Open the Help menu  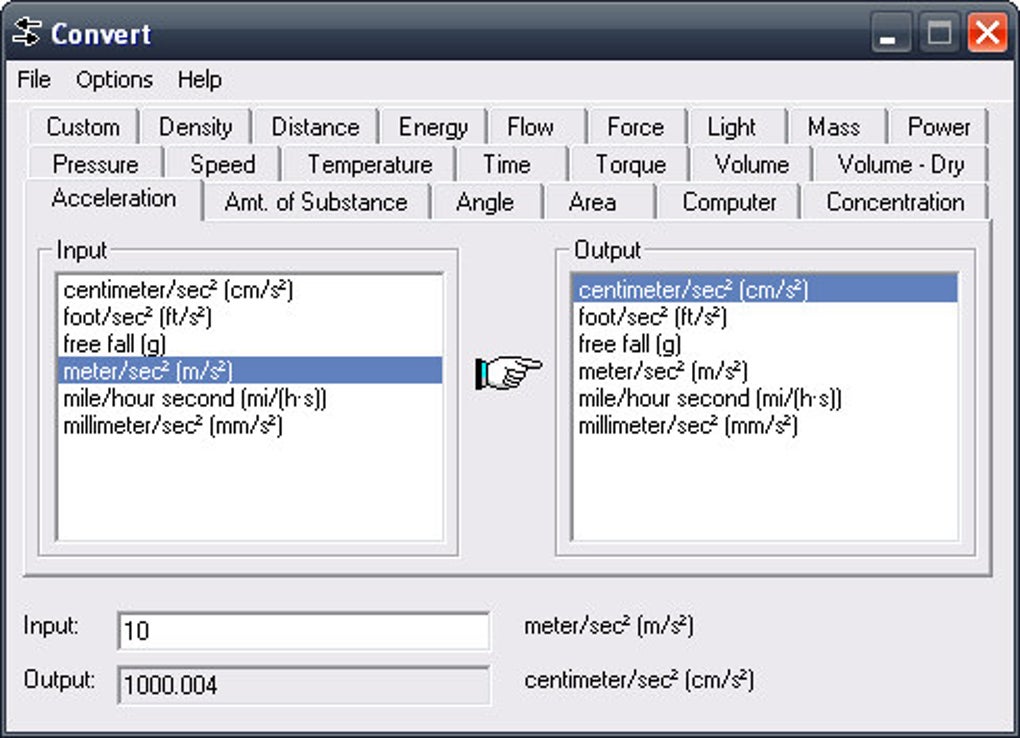coord(197,80)
